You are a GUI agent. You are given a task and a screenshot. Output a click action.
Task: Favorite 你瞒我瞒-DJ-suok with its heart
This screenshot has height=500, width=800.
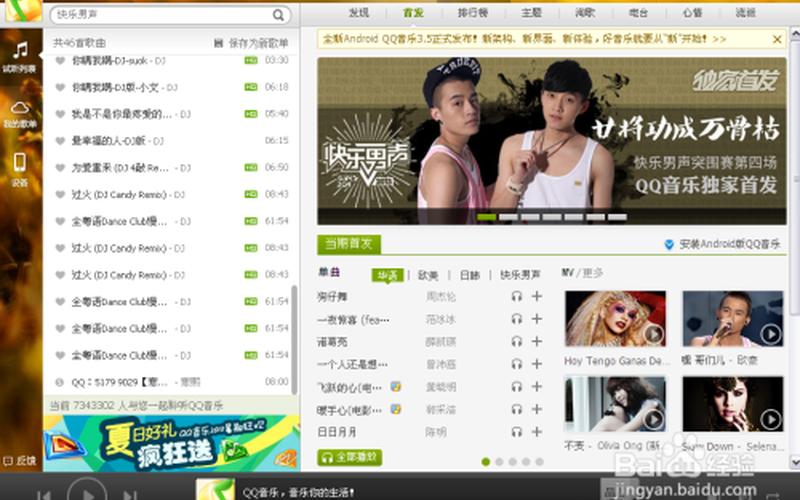point(60,61)
